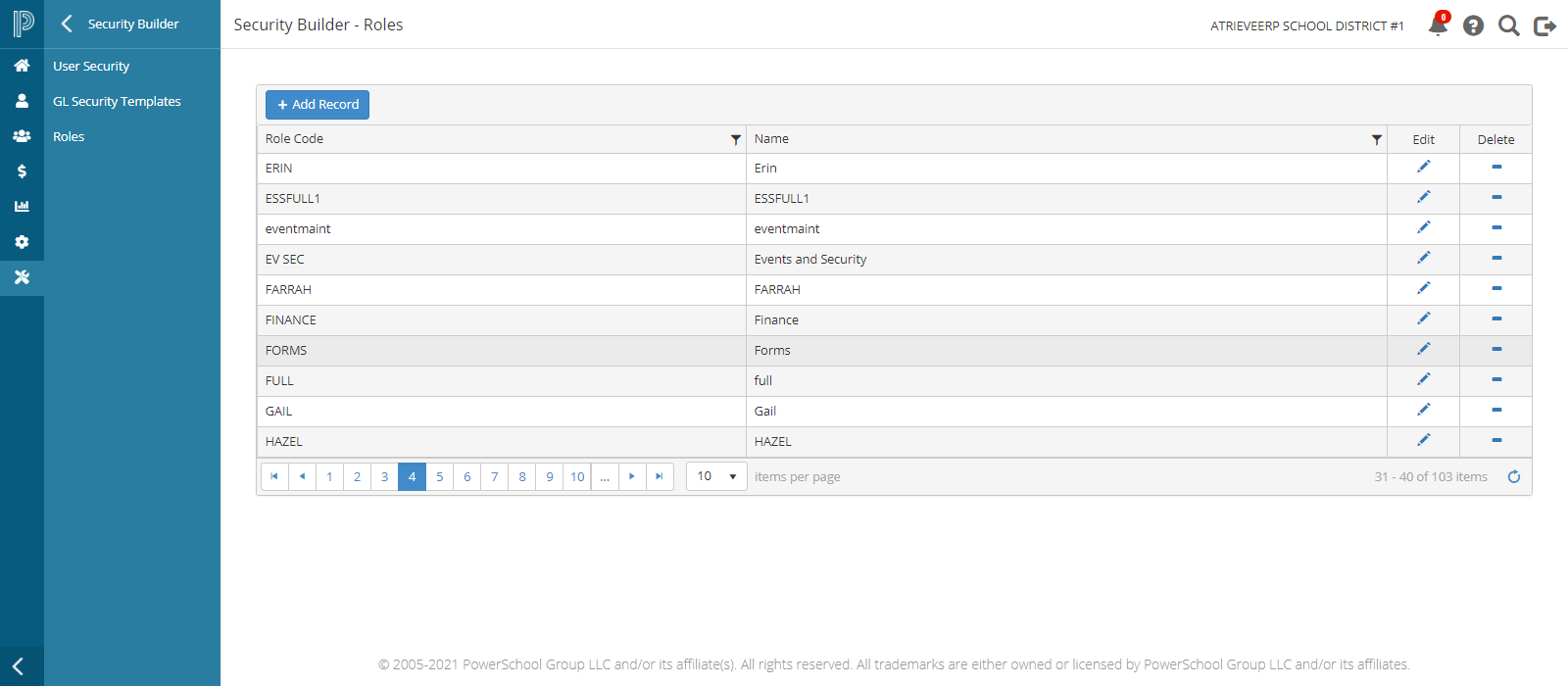This screenshot has width=1568, height=686.
Task: Select the dollar sign finance icon
Action: pos(22,171)
